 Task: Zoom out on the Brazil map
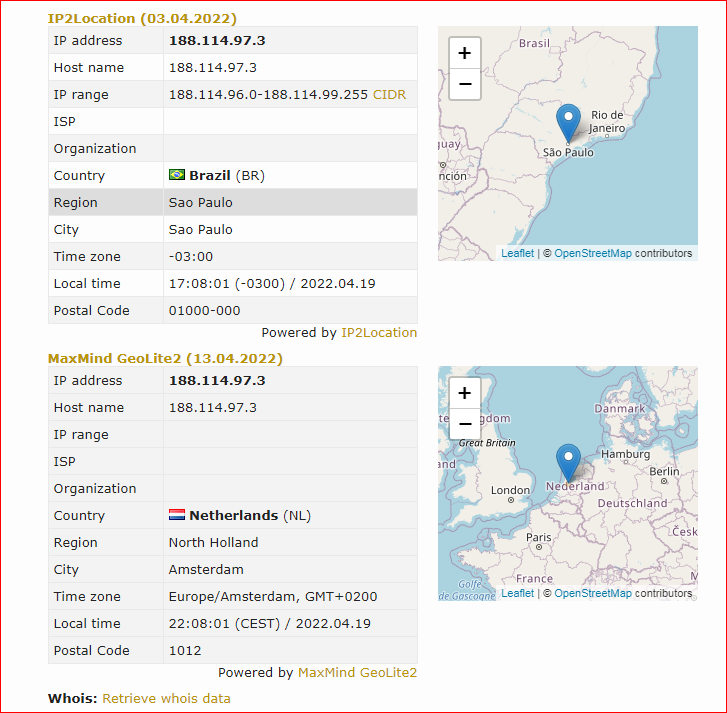click(465, 84)
